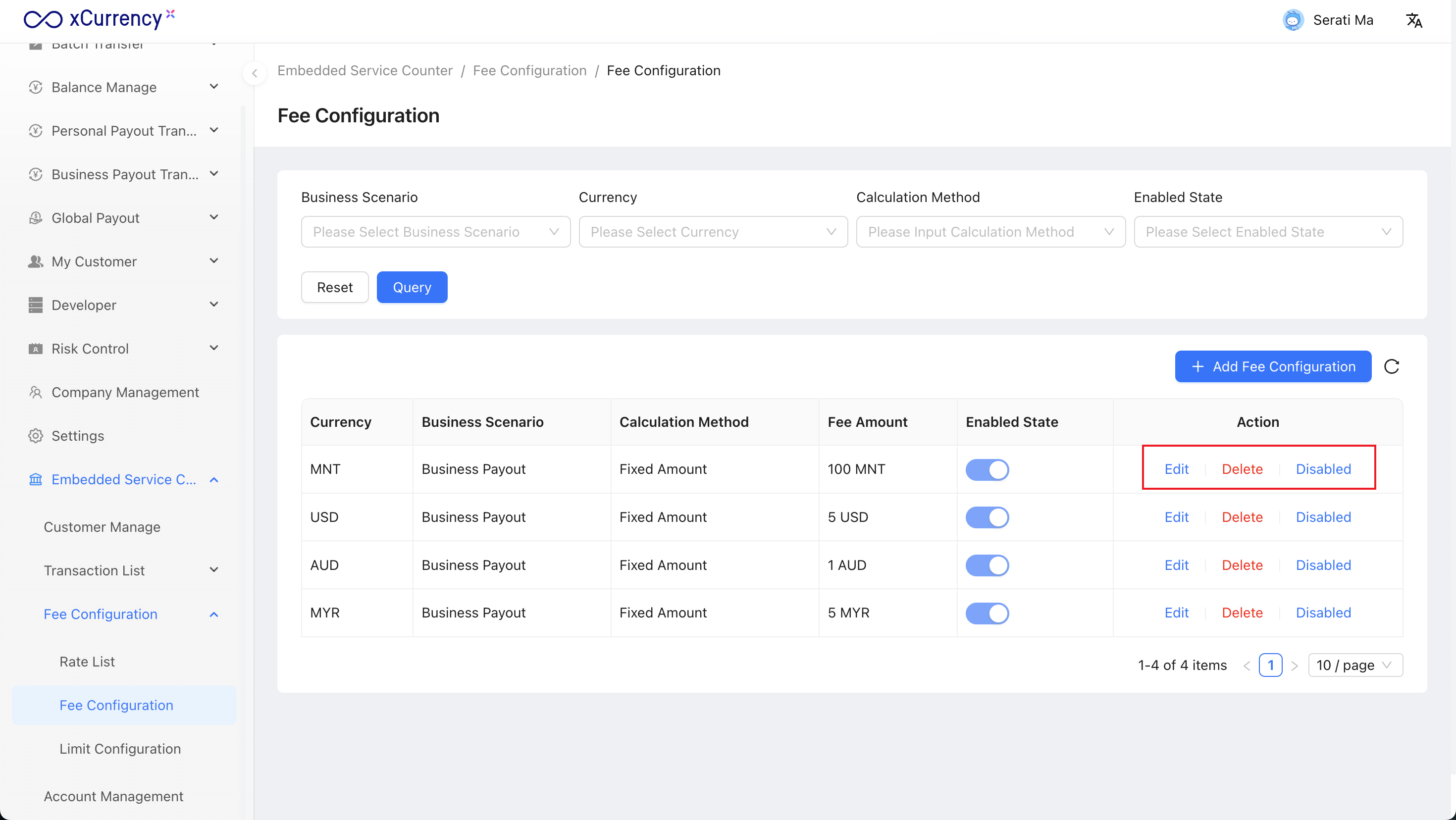Viewport: 1456px width, 820px height.
Task: Click Add Fee Configuration button
Action: pos(1273,367)
